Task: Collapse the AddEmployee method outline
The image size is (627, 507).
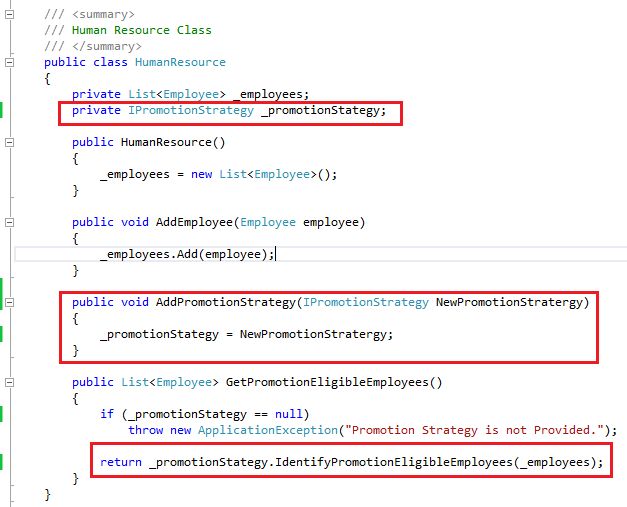Action: pyautogui.click(x=9, y=222)
